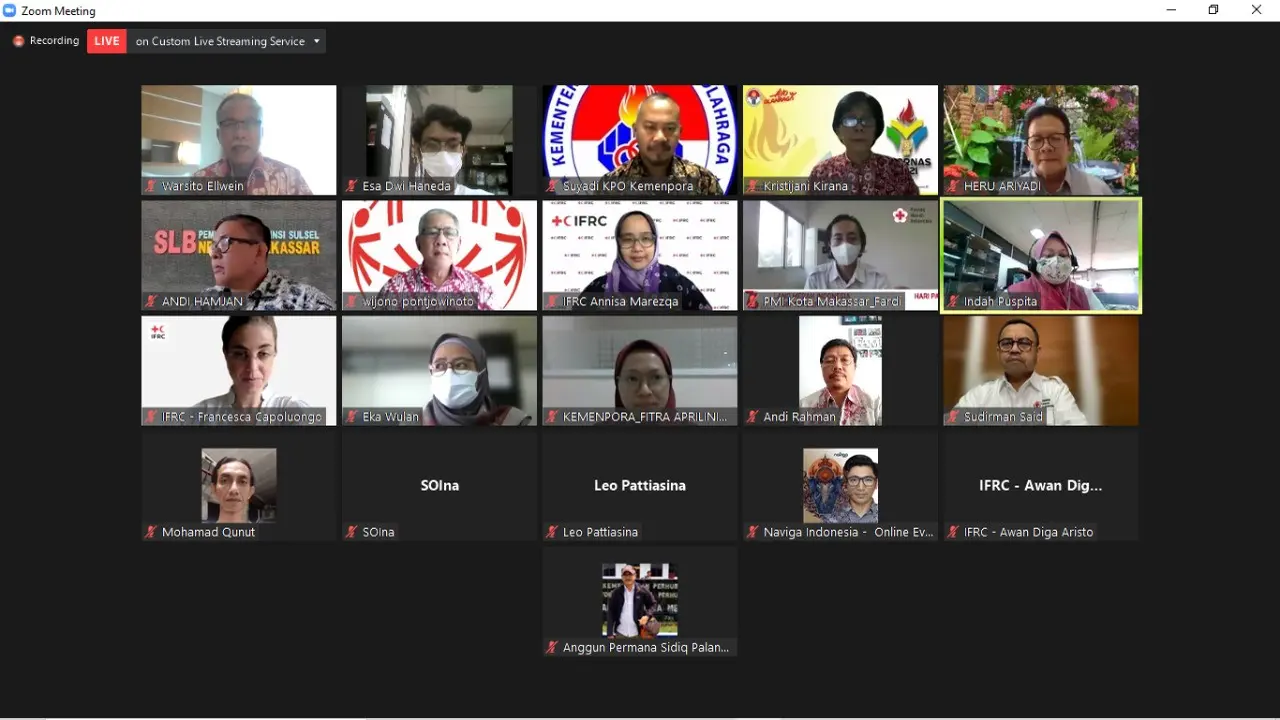Click muted mic icon beside HERU ARIYADI
1280x720 pixels.
click(x=953, y=186)
